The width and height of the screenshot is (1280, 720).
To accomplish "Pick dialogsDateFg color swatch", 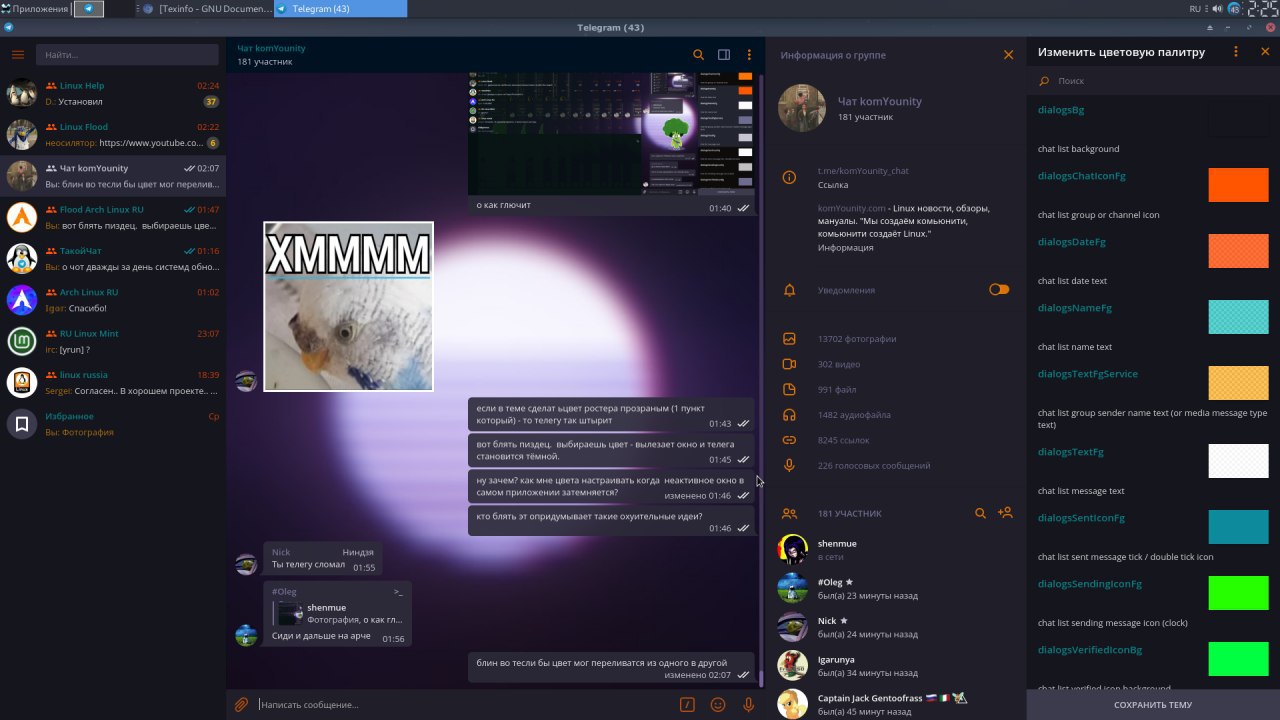I will (x=1238, y=251).
